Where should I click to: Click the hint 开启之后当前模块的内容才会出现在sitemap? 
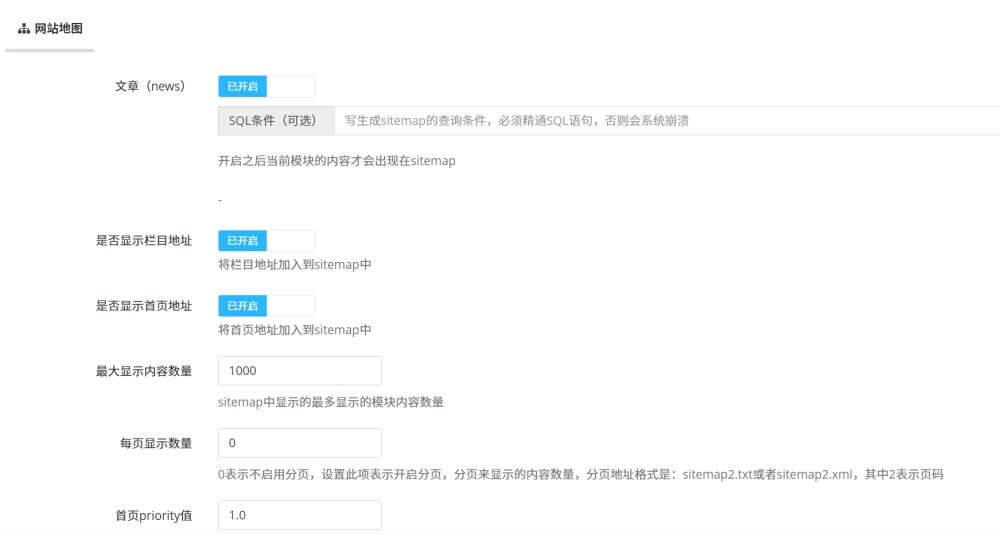[336, 161]
